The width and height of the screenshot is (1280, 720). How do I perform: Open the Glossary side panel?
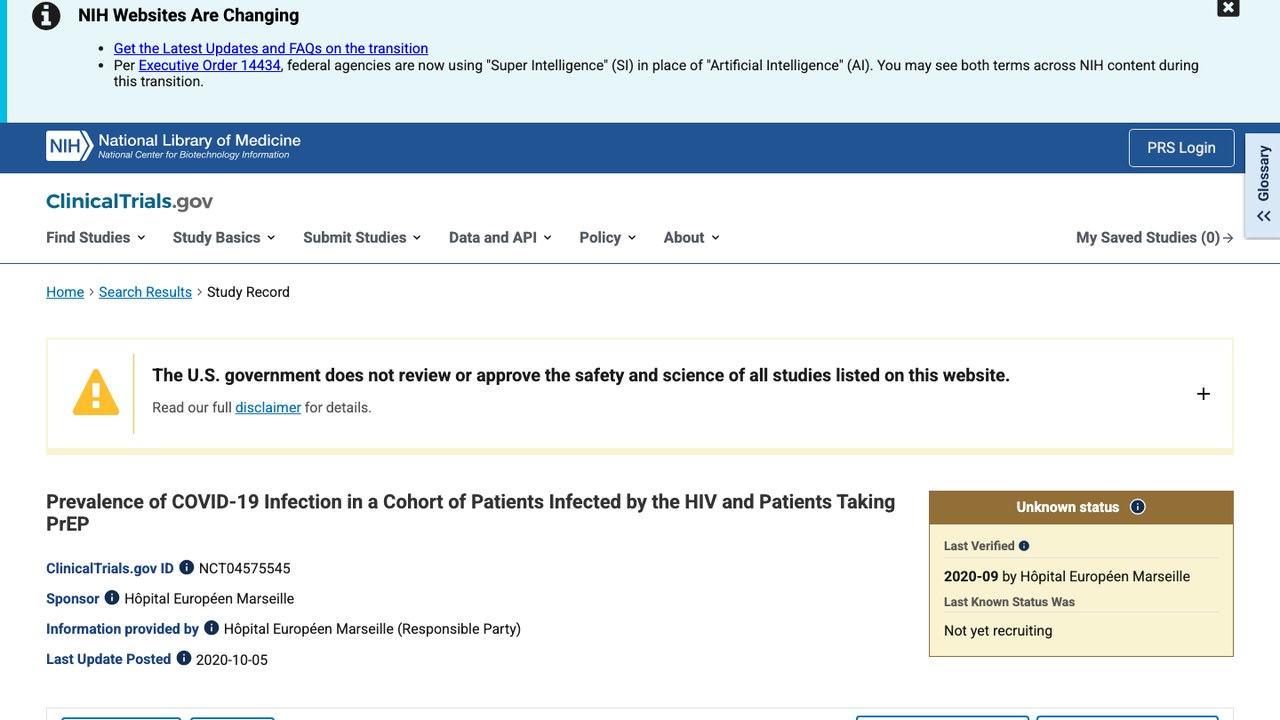pyautogui.click(x=1263, y=186)
